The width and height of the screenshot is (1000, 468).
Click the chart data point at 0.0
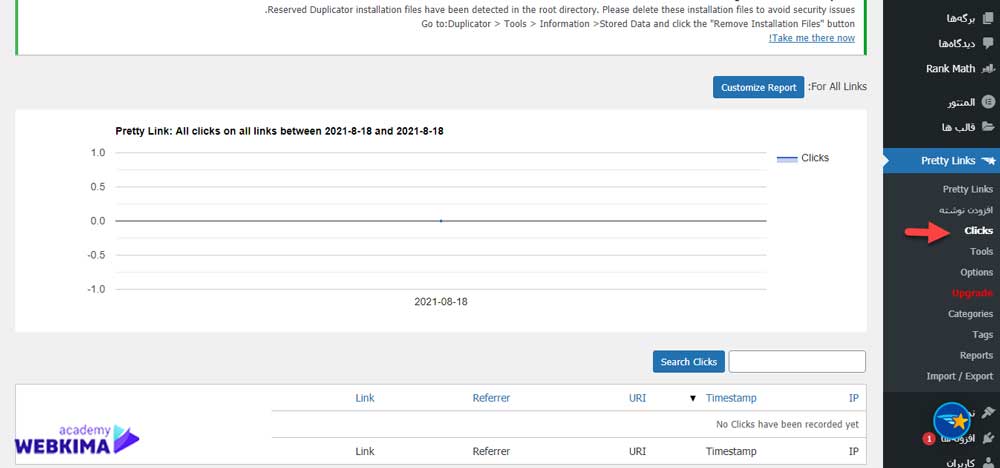coord(441,221)
